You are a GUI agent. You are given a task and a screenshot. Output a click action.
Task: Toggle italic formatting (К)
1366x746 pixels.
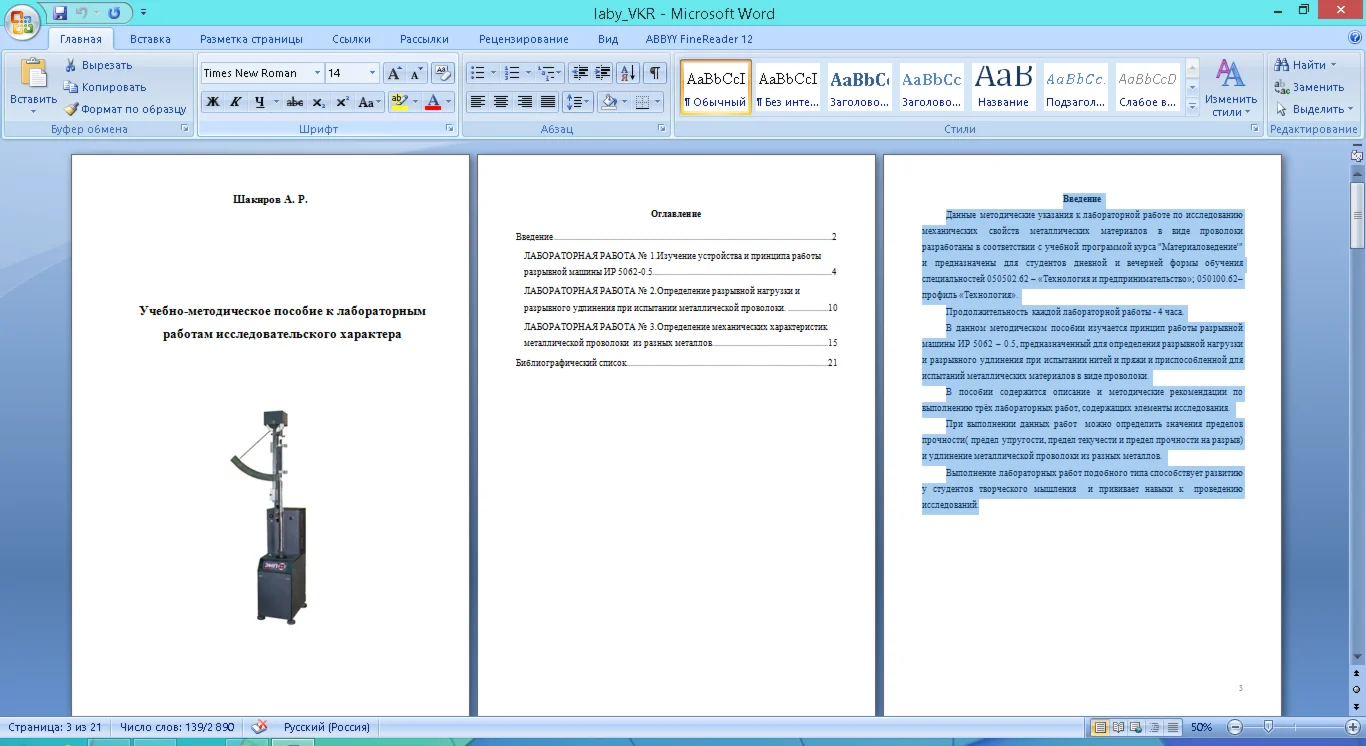click(236, 102)
